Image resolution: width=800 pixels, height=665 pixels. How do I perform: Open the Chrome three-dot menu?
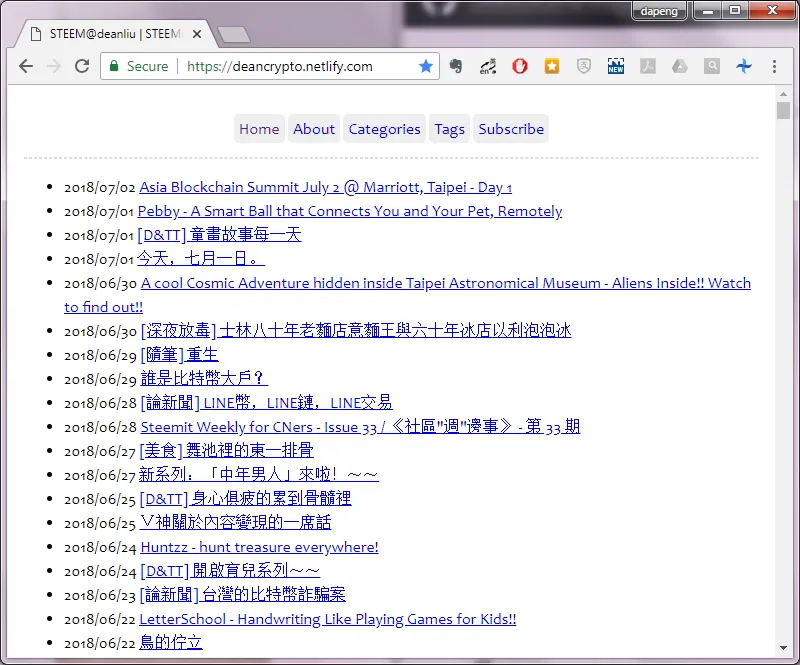[x=774, y=66]
